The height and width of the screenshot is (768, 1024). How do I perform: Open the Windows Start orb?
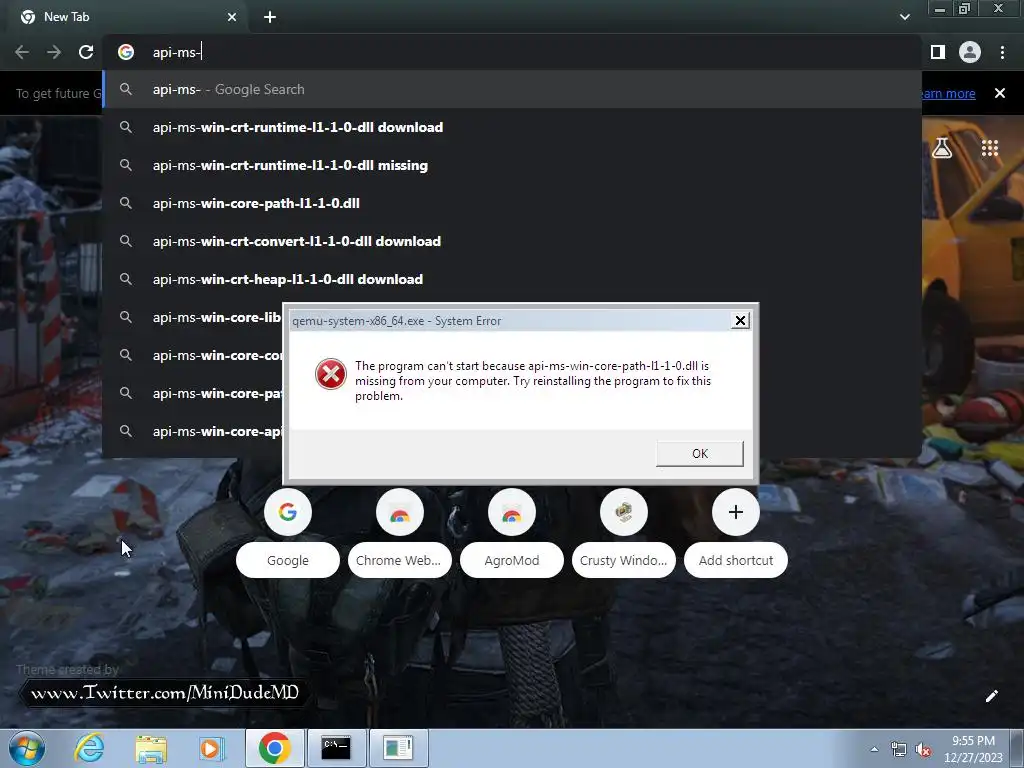27,748
